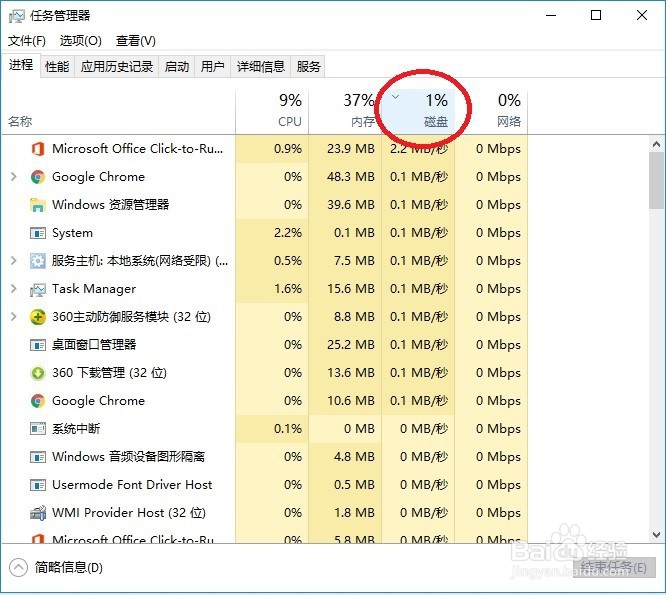Click the 0.9% CPU value for Office

288,149
